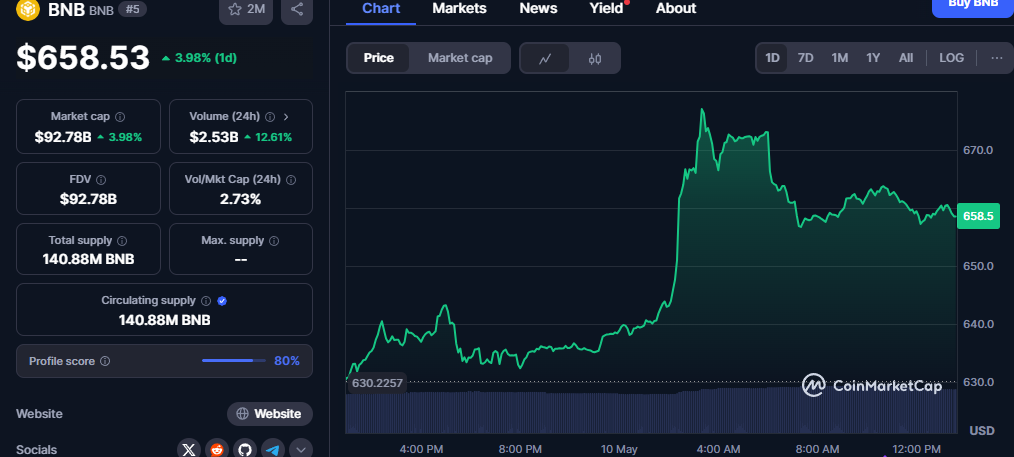Viewport: 1014px width, 457px height.
Task: Open Volume (24h) info icon
Action: tap(270, 117)
